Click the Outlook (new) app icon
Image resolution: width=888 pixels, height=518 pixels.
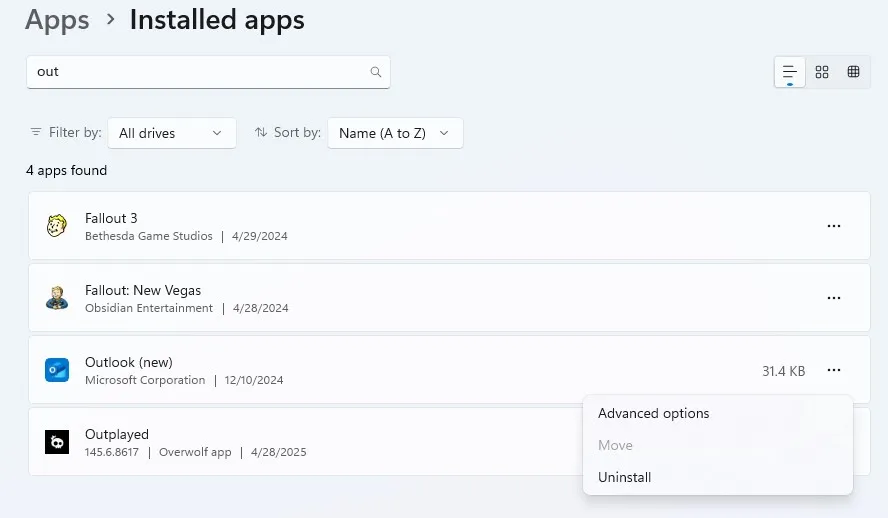click(57, 370)
